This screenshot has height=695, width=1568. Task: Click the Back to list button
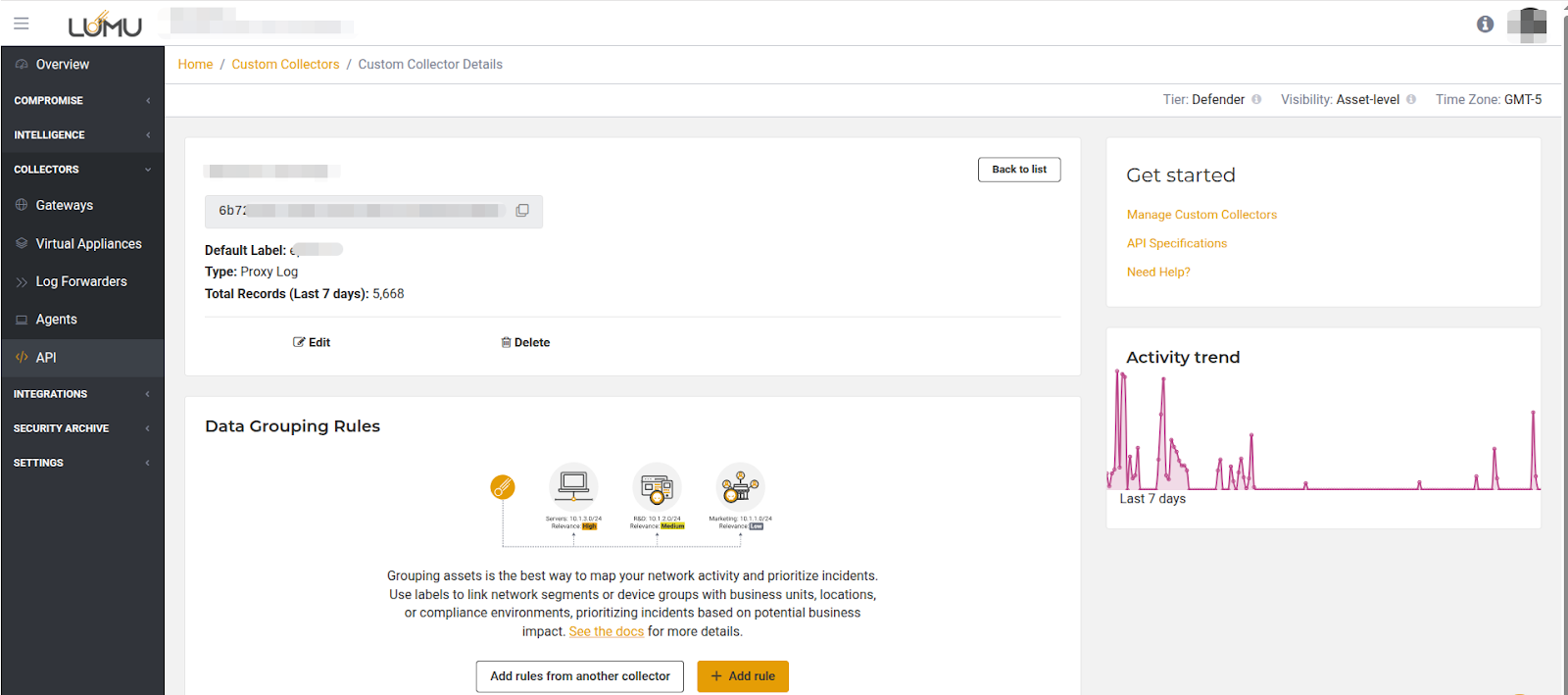coord(1018,170)
